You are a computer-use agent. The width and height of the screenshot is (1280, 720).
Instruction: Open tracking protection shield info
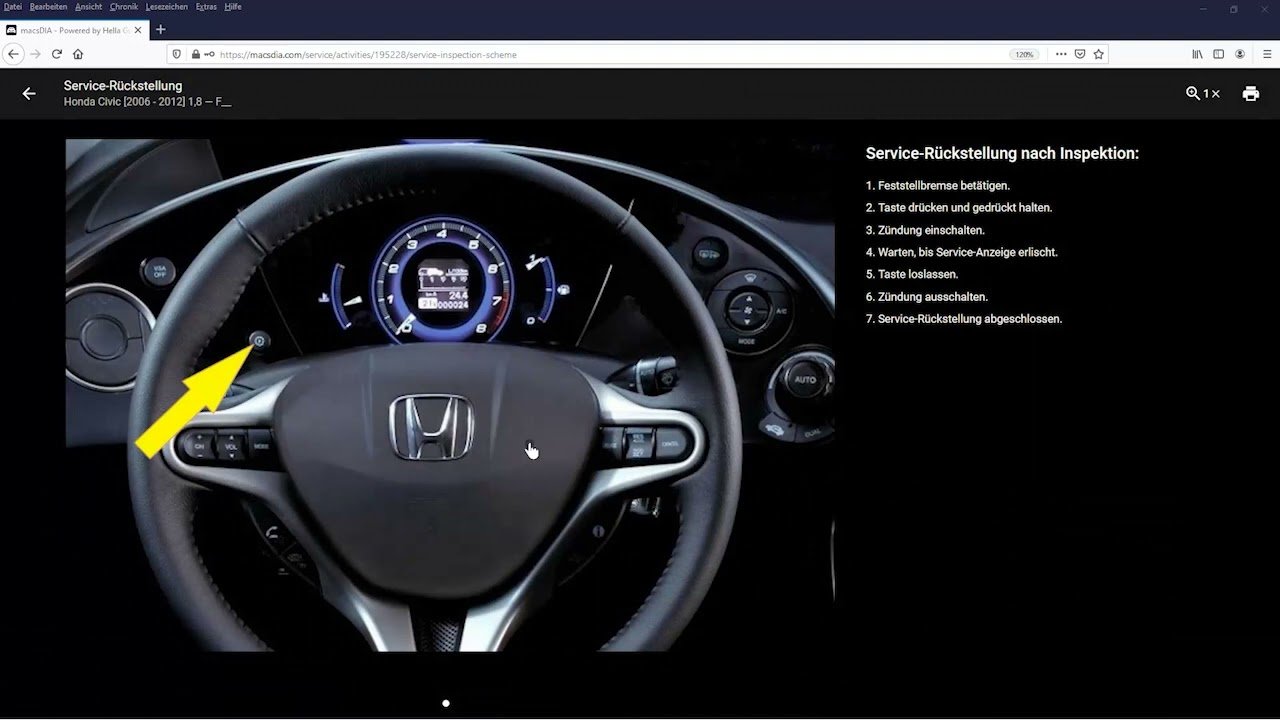point(177,54)
